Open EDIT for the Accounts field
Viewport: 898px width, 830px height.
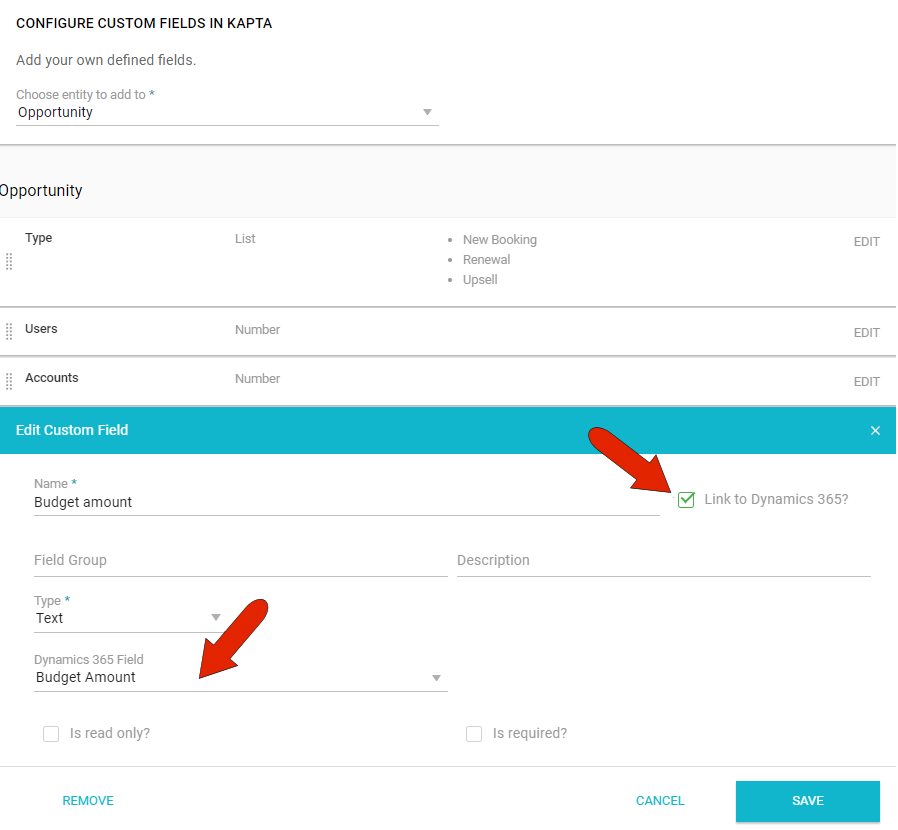(866, 381)
